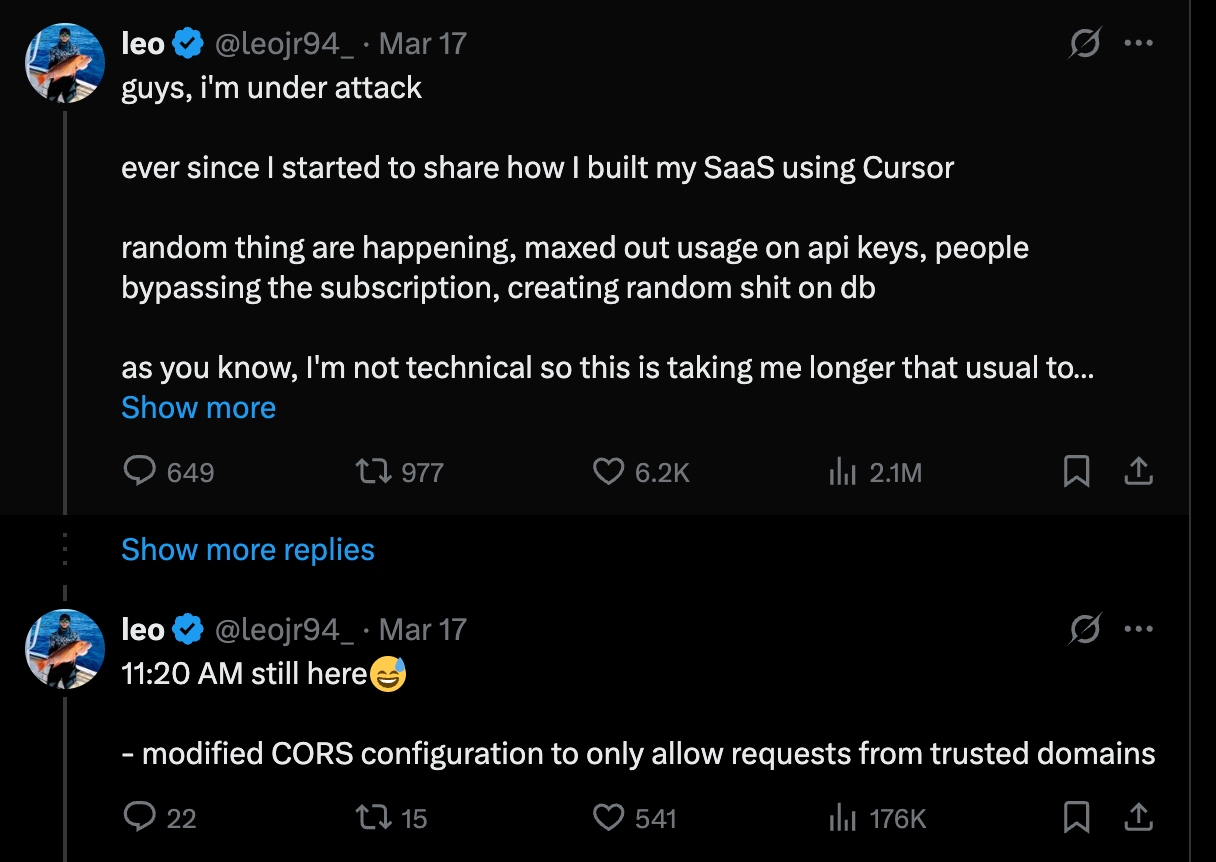Image resolution: width=1216 pixels, height=862 pixels.
Task: Like the tweet with 541 likes
Action: pos(608,817)
